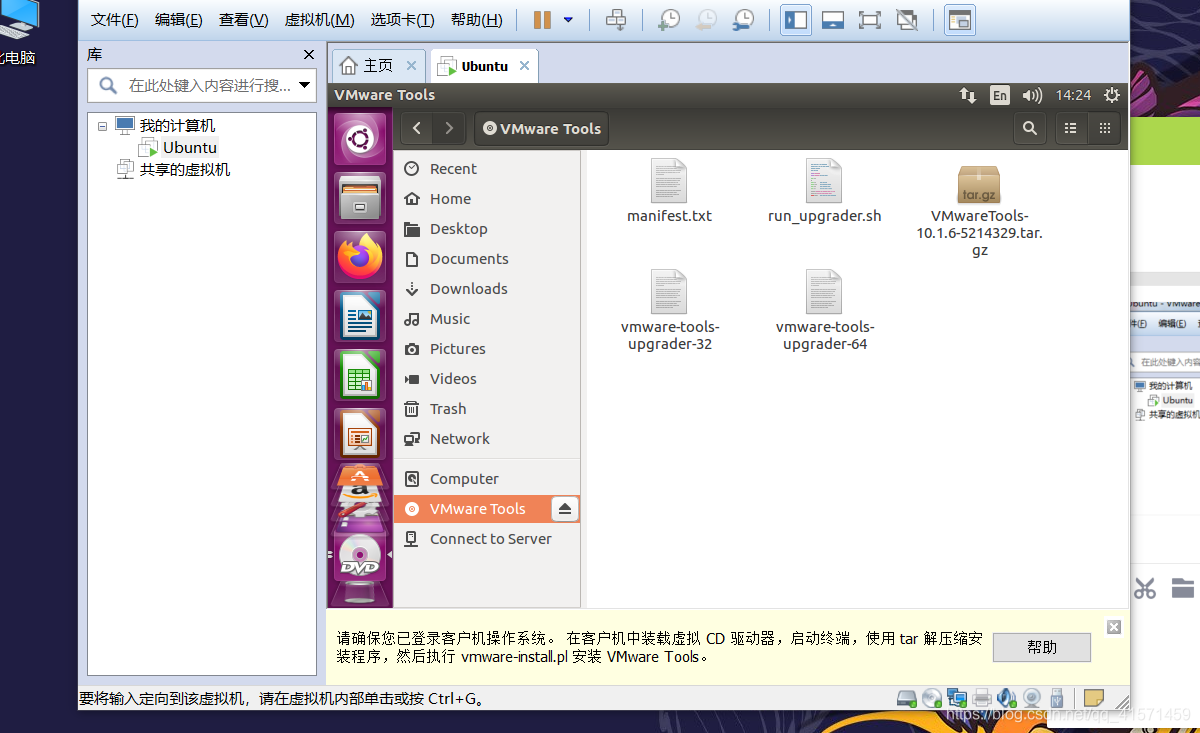Click the webcam status icon
Screen dimensions: 1200x733
pyautogui.click(x=1031, y=698)
